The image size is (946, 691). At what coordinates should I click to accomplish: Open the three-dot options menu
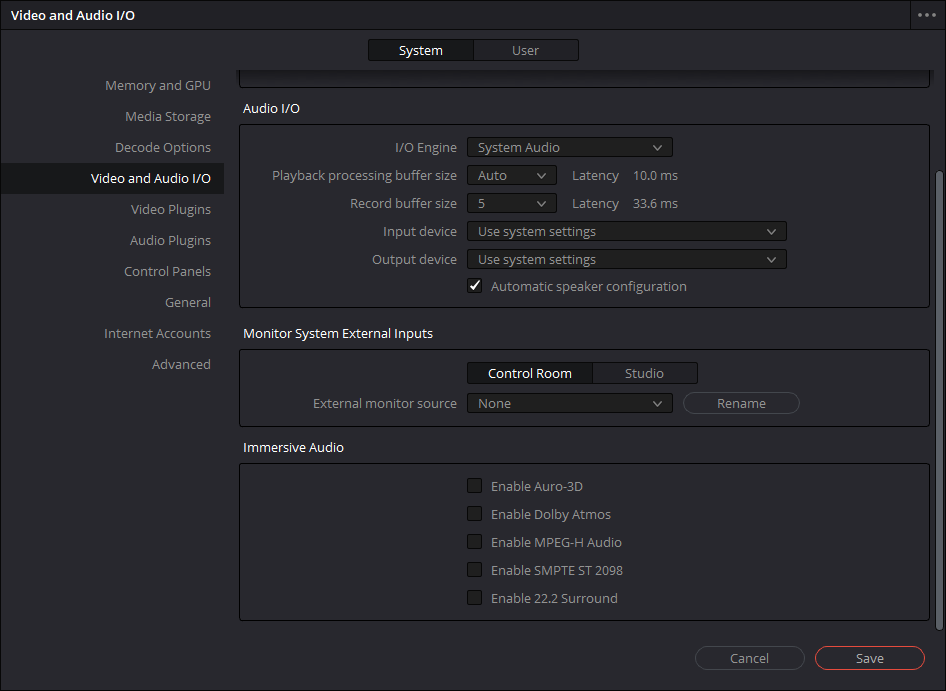[x=927, y=15]
